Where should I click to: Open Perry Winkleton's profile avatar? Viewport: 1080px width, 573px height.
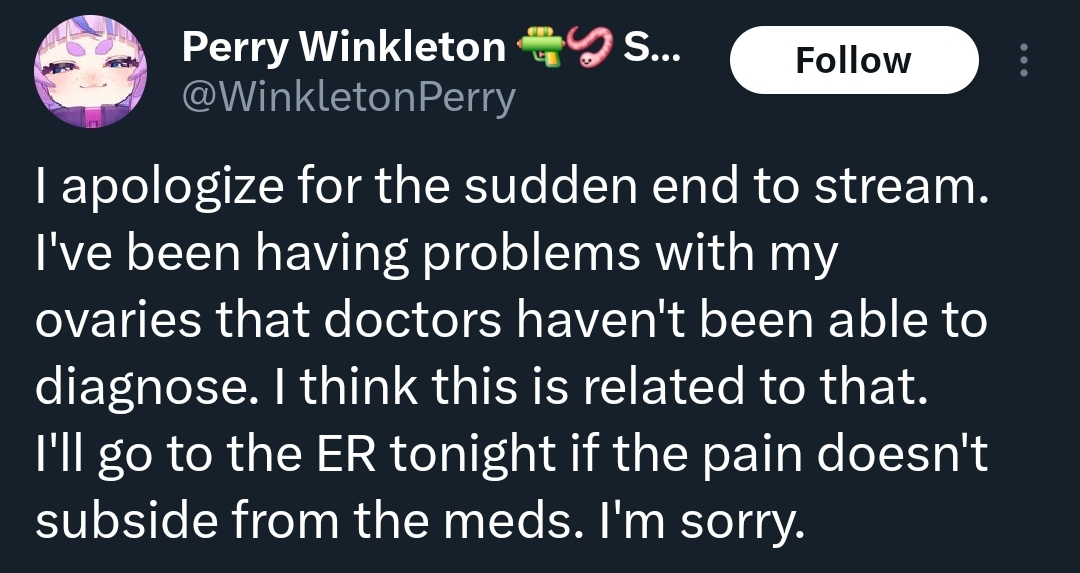[x=84, y=78]
